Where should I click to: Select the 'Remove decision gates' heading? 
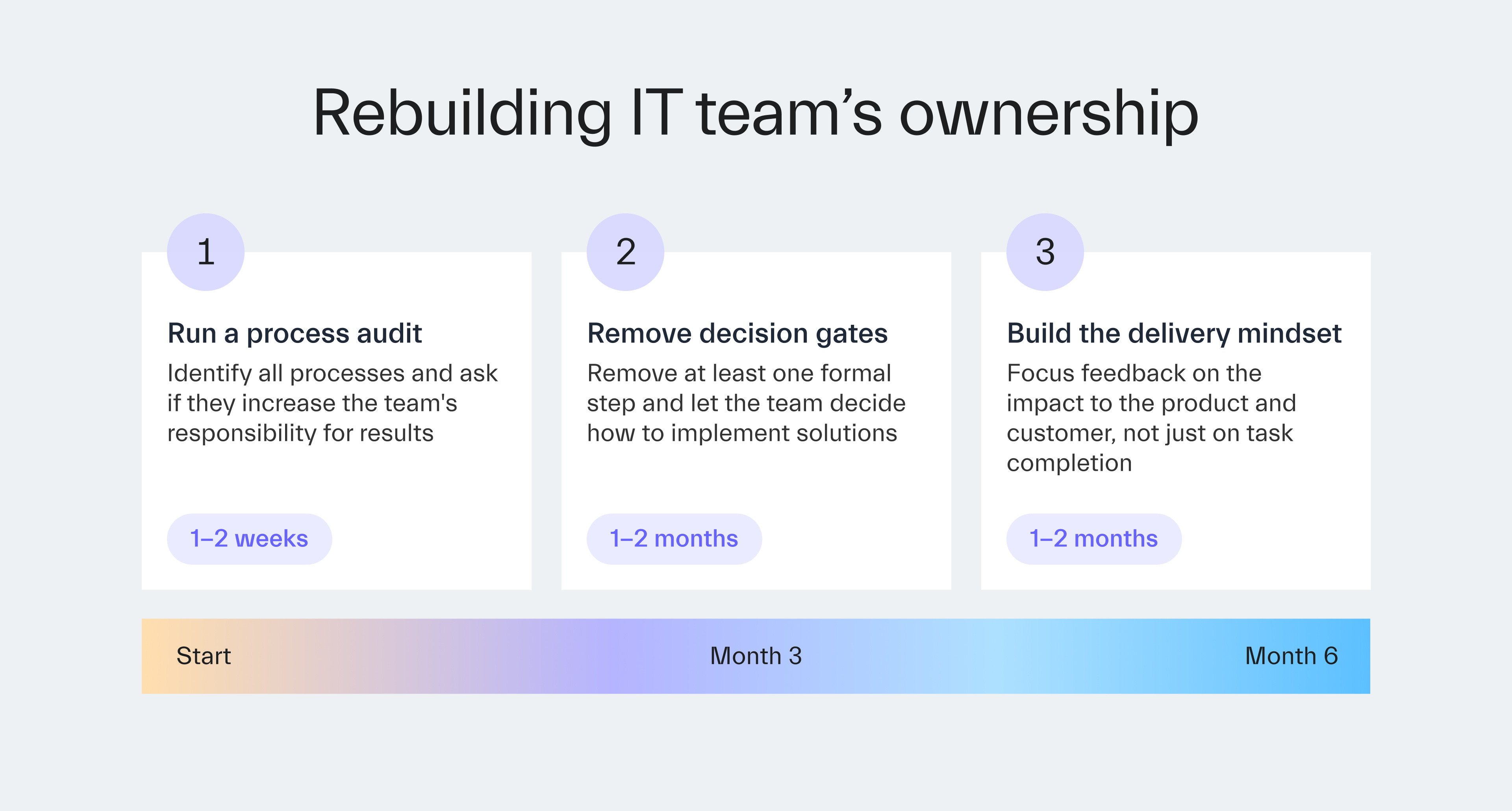click(737, 333)
